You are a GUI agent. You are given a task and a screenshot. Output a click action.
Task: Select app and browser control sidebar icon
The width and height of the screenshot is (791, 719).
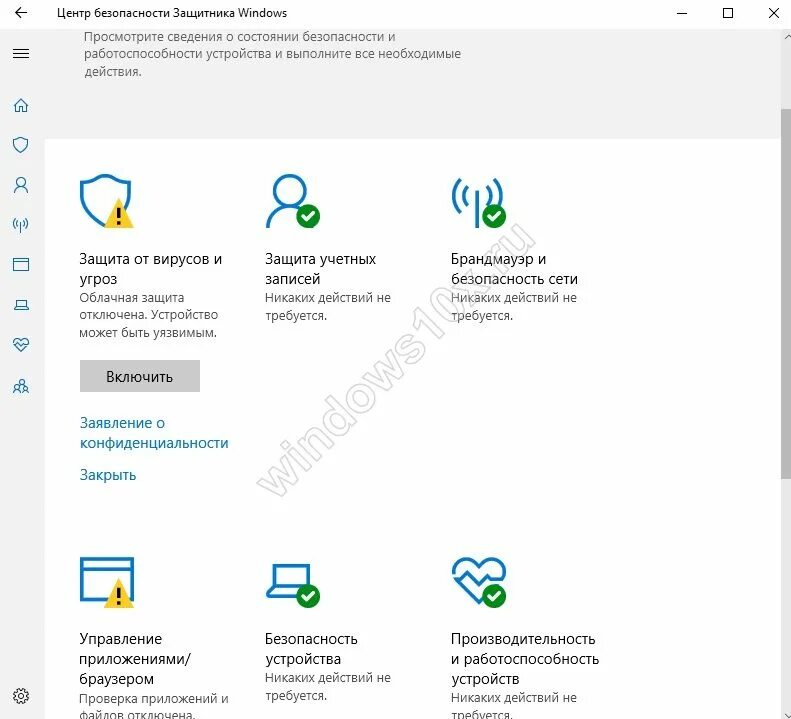21,264
